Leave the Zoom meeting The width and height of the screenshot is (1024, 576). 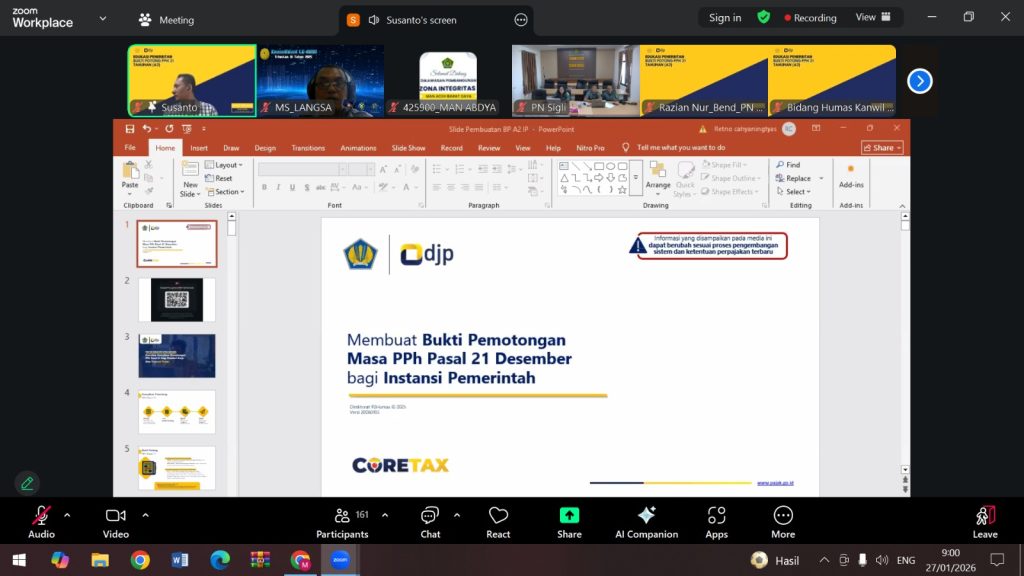pyautogui.click(x=985, y=520)
